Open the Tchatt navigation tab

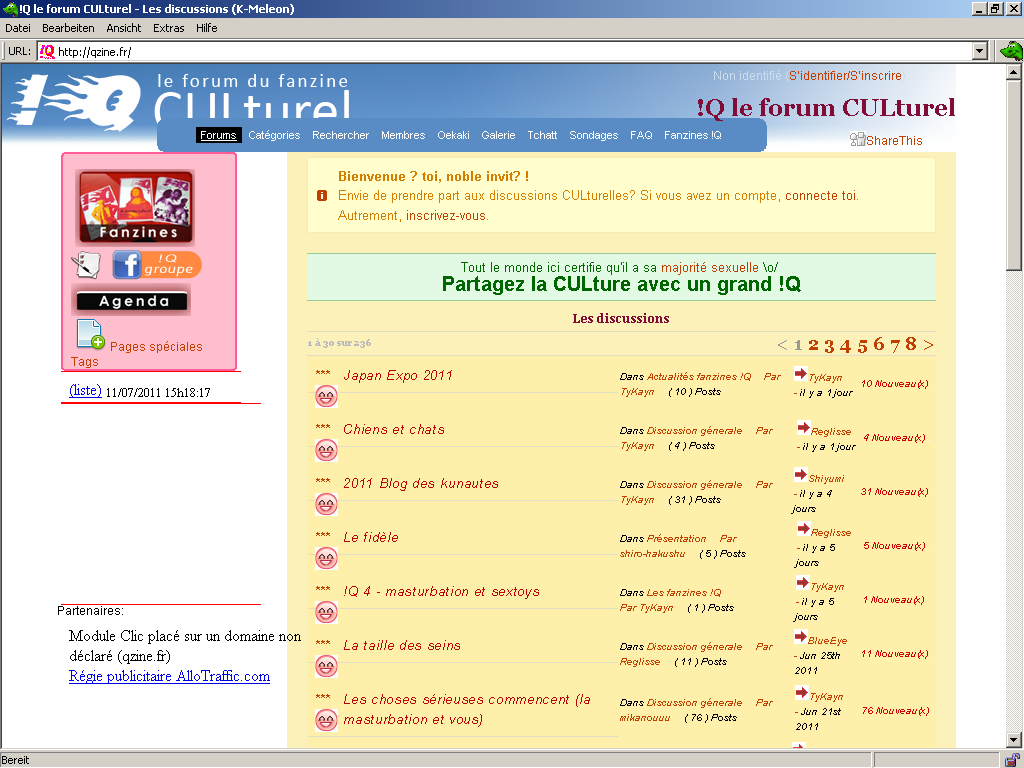click(x=542, y=135)
